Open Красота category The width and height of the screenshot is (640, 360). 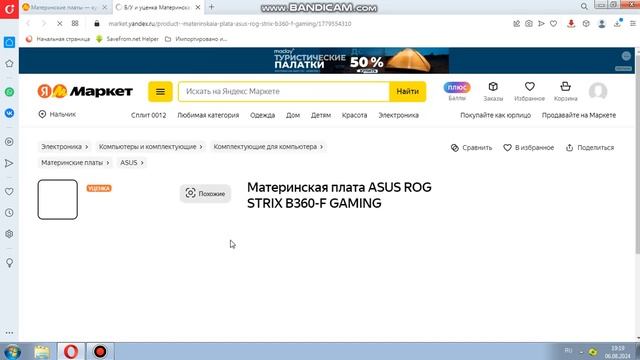354,115
